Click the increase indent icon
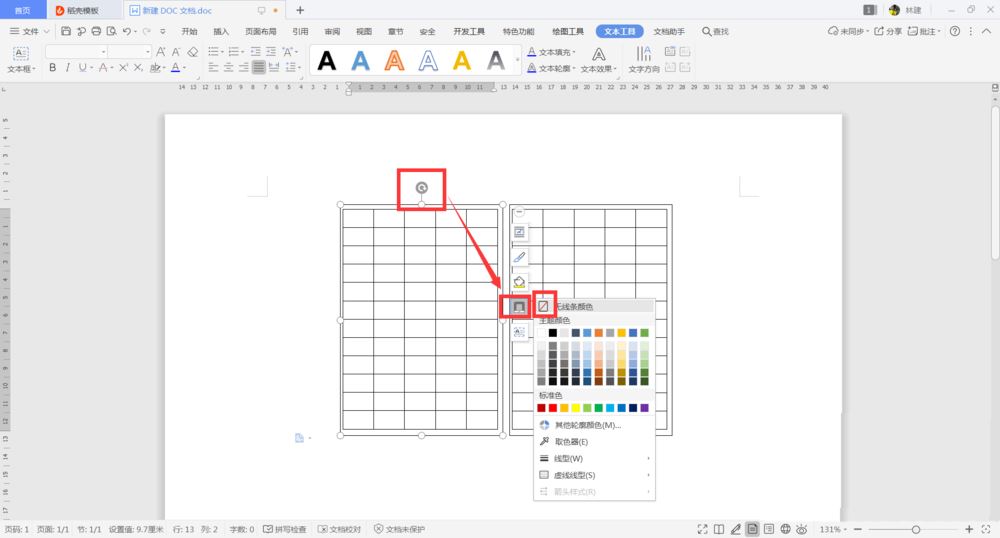This screenshot has height=538, width=1000. point(271,52)
